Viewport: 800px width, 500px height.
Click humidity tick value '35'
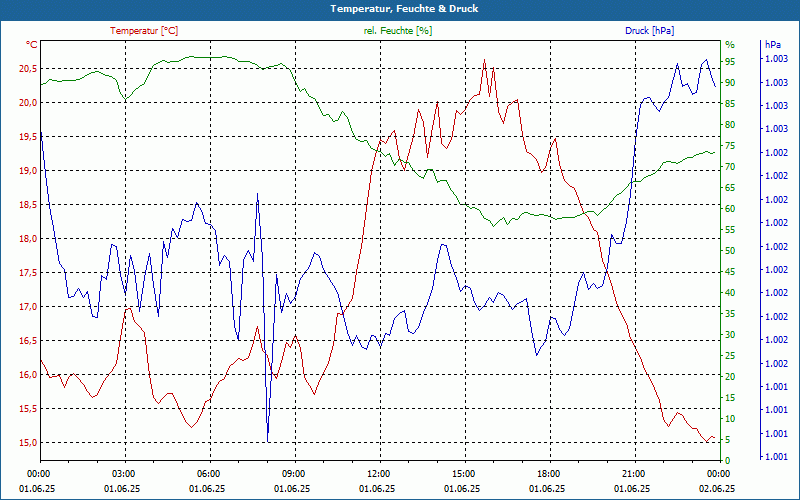click(x=730, y=314)
